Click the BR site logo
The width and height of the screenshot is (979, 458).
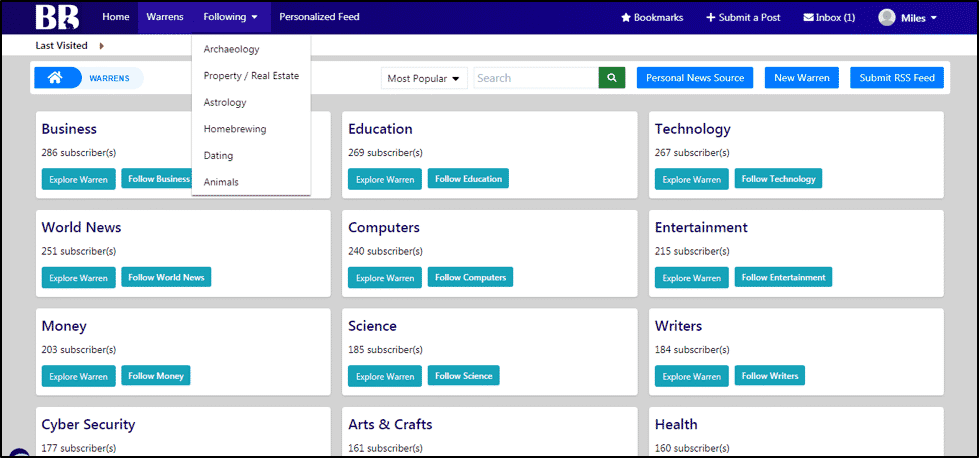tap(57, 17)
